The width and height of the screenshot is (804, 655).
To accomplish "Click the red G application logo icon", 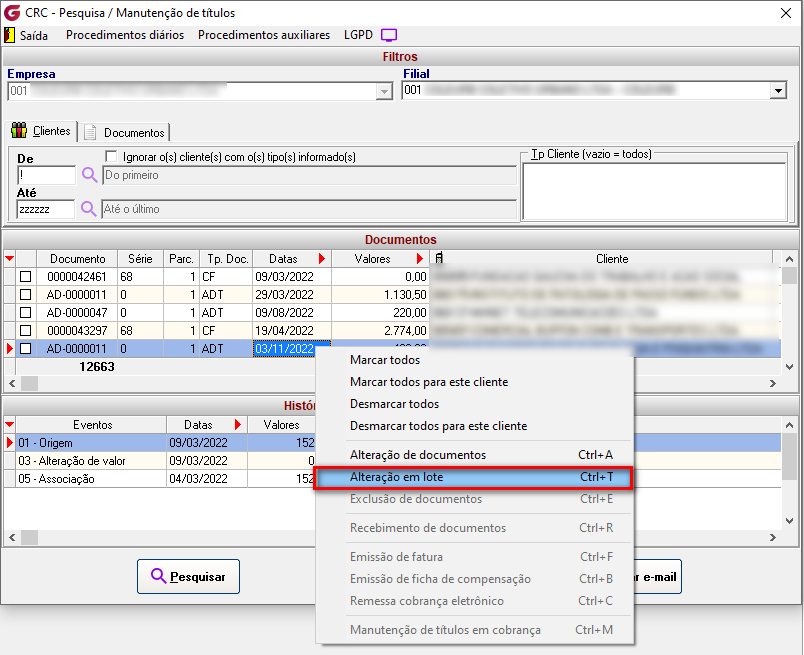I will point(12,12).
